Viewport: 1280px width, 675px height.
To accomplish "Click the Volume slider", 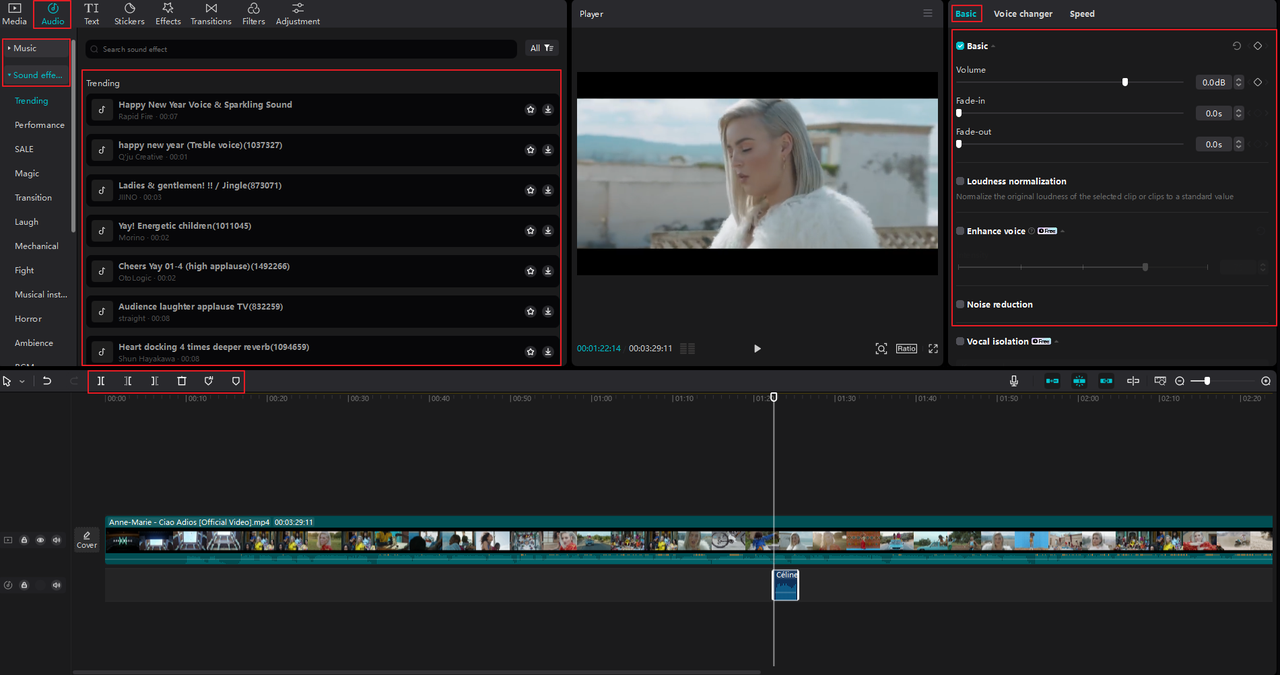I will (1070, 82).
